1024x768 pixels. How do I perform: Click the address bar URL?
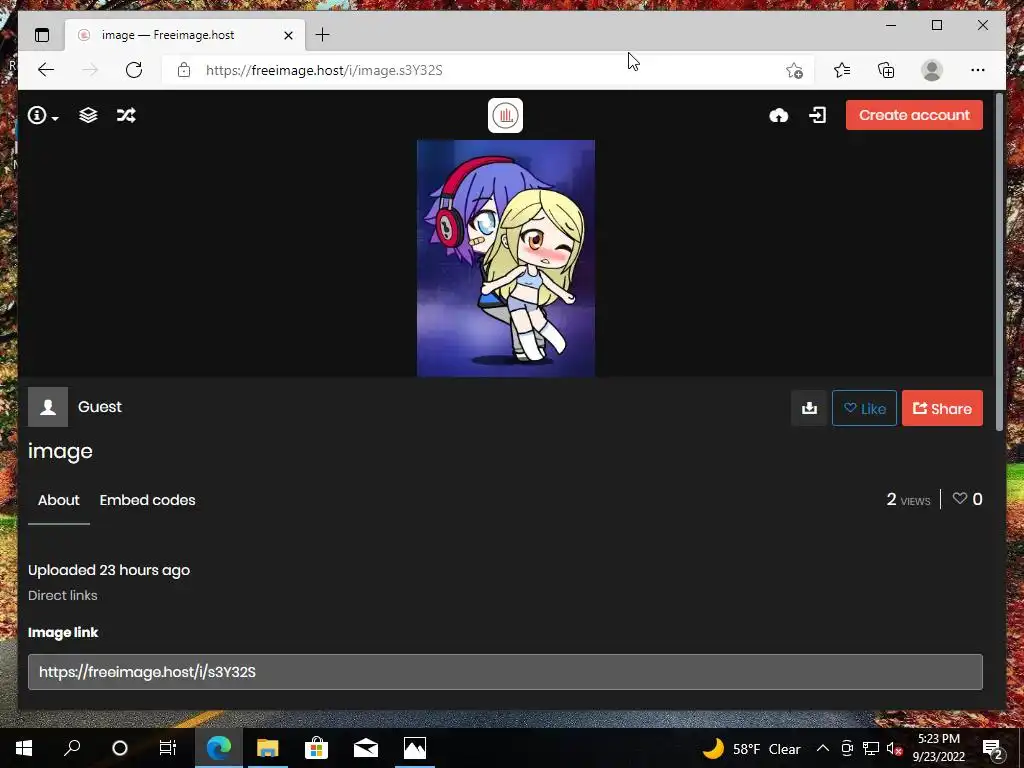click(x=325, y=70)
